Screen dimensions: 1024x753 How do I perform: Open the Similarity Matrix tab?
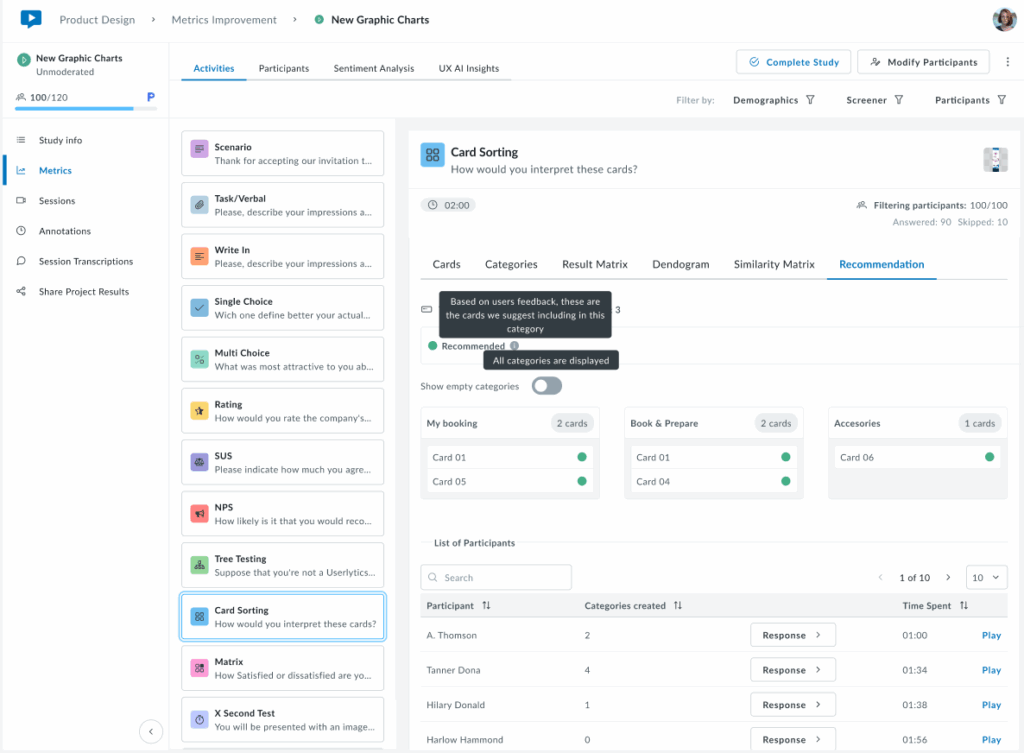[x=773, y=264]
